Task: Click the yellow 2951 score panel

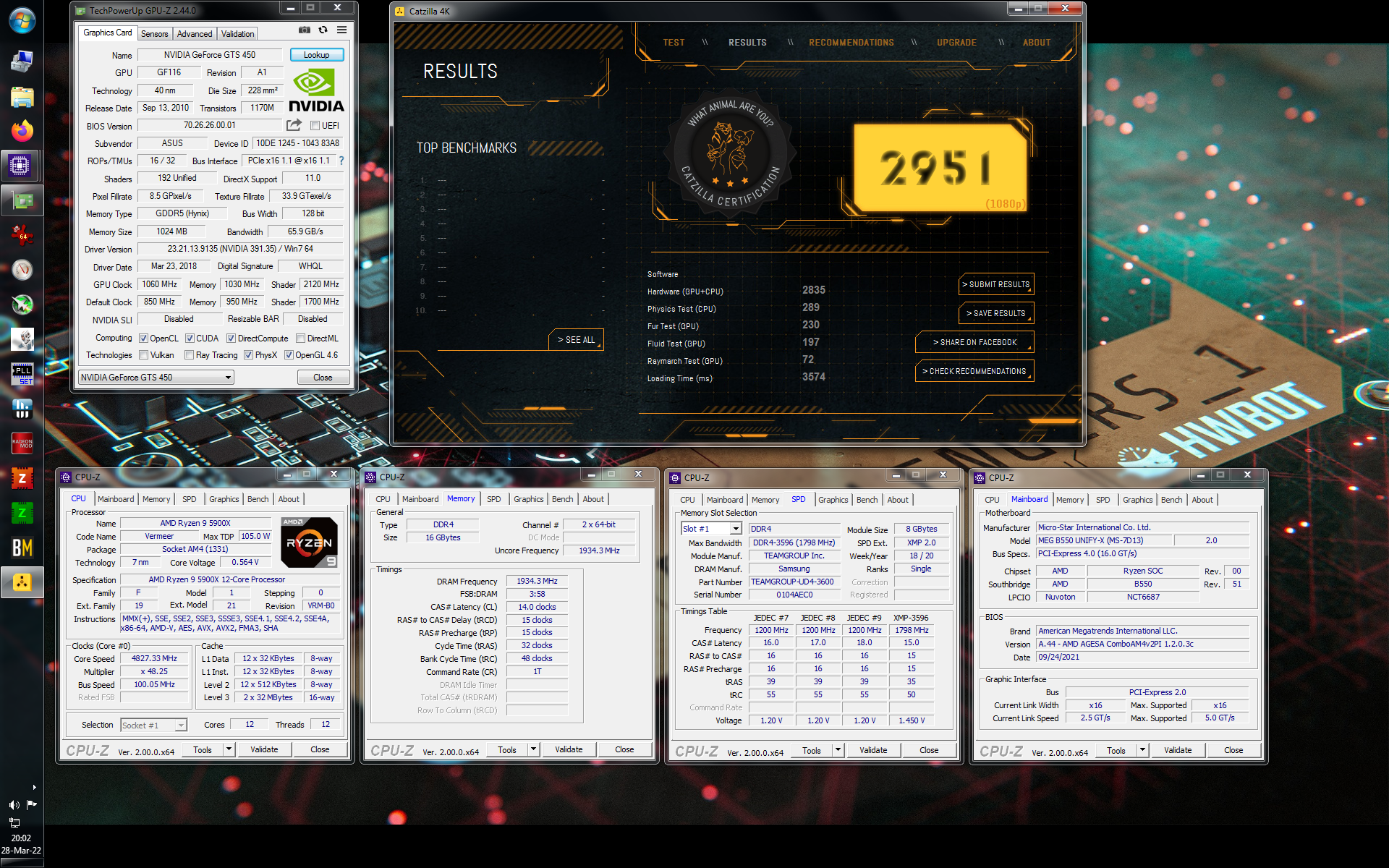Action: (x=940, y=168)
